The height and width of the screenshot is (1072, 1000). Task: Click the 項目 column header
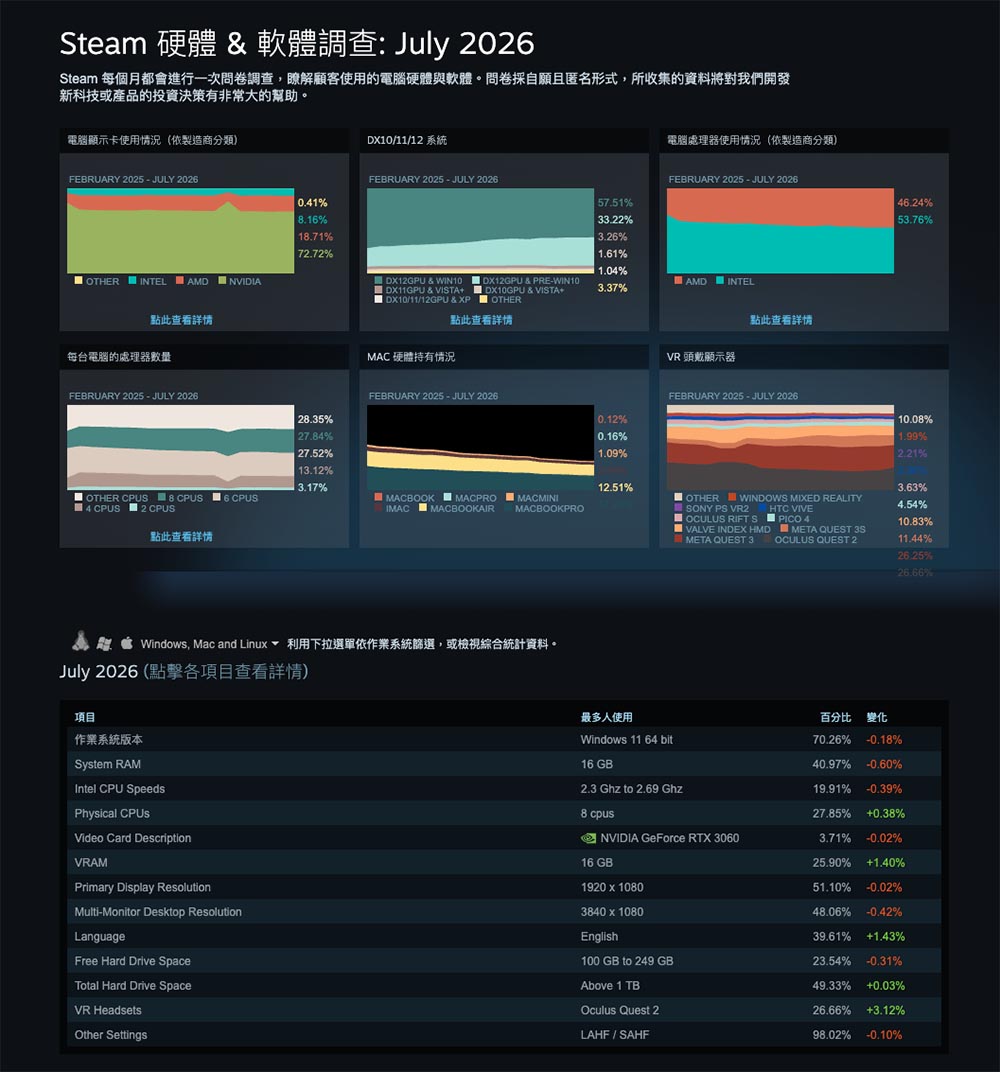click(85, 717)
